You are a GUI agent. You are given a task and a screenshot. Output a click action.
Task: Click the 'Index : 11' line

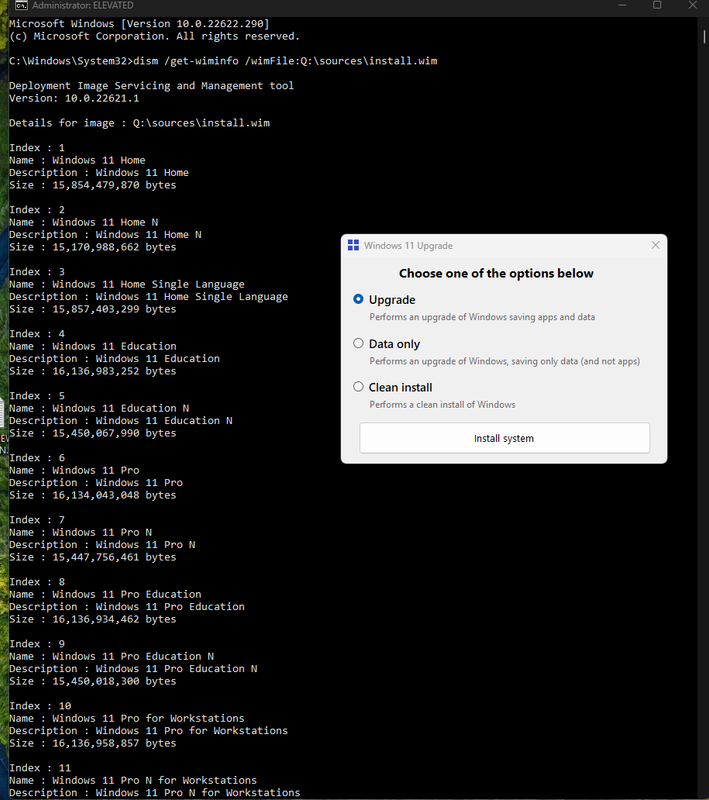click(40, 768)
